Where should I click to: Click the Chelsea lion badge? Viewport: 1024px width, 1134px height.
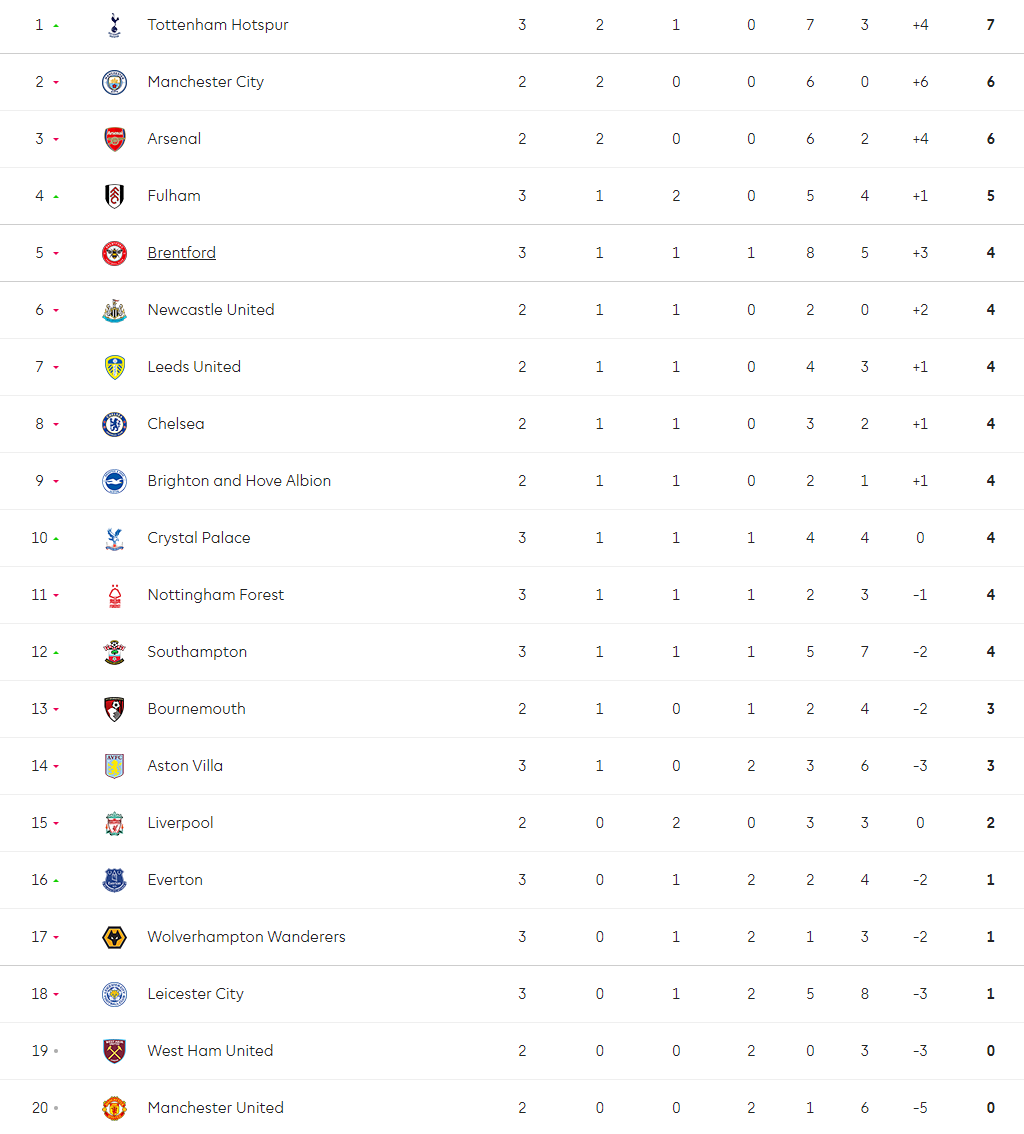114,425
